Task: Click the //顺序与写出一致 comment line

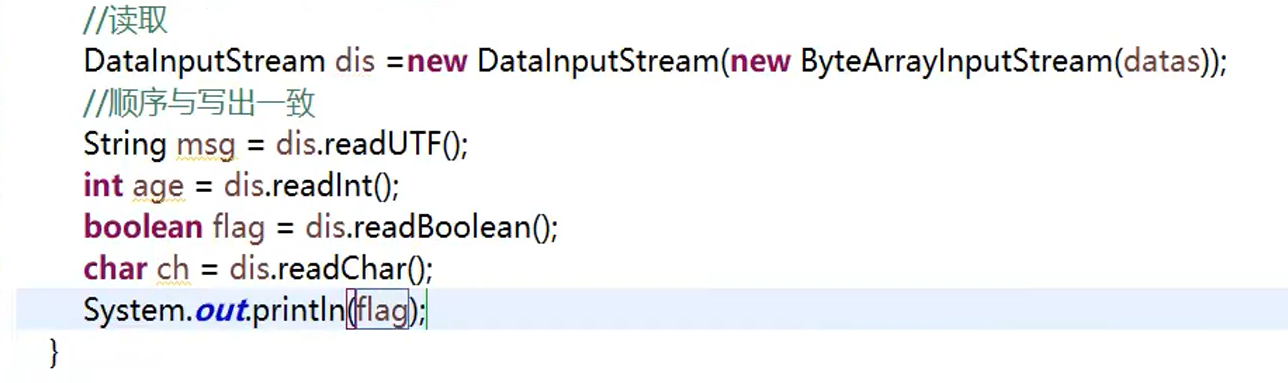Action: coord(200,103)
